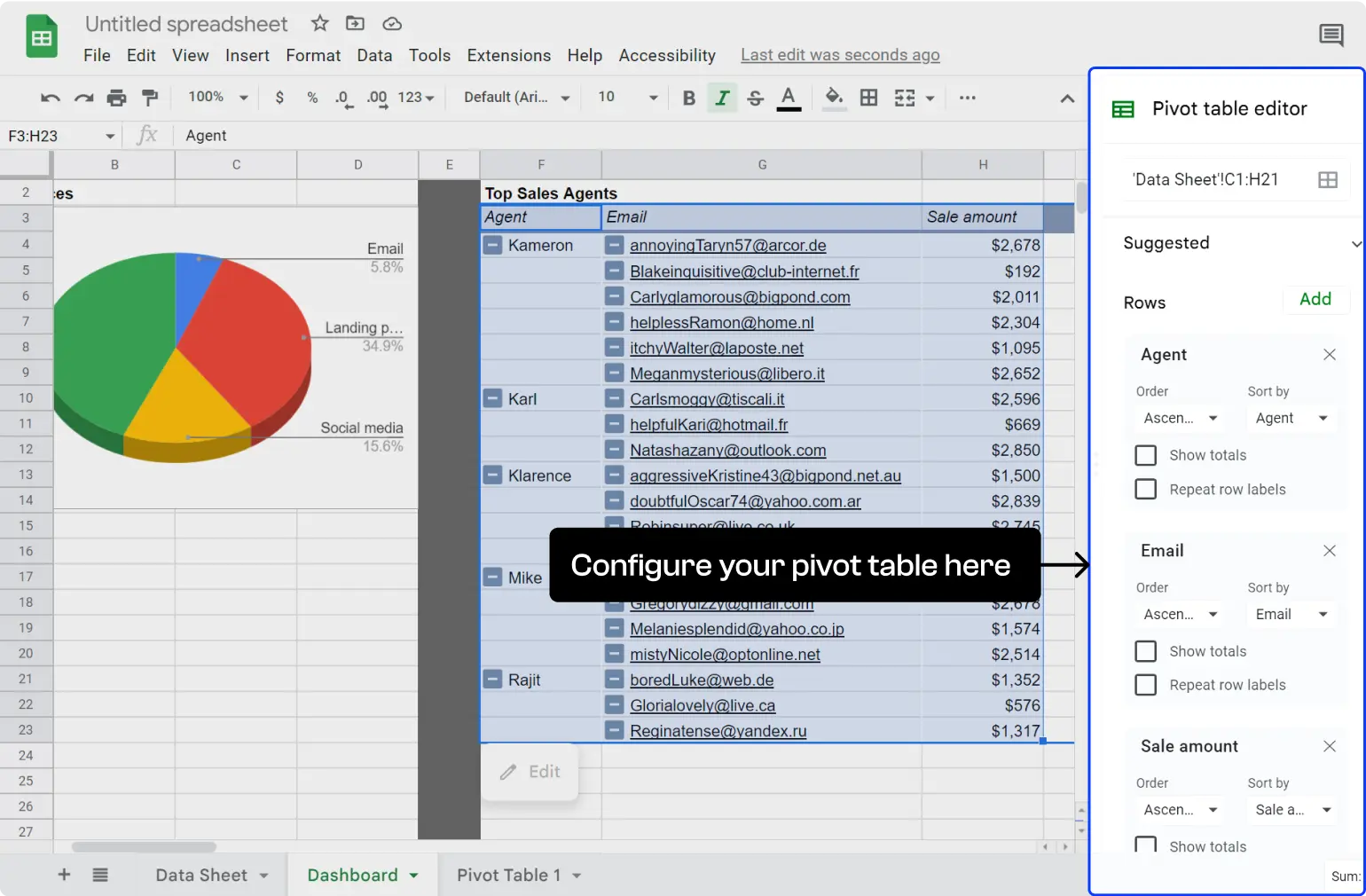Collapse the toolbar with up chevron
The height and width of the screenshot is (896, 1366).
click(x=1067, y=98)
